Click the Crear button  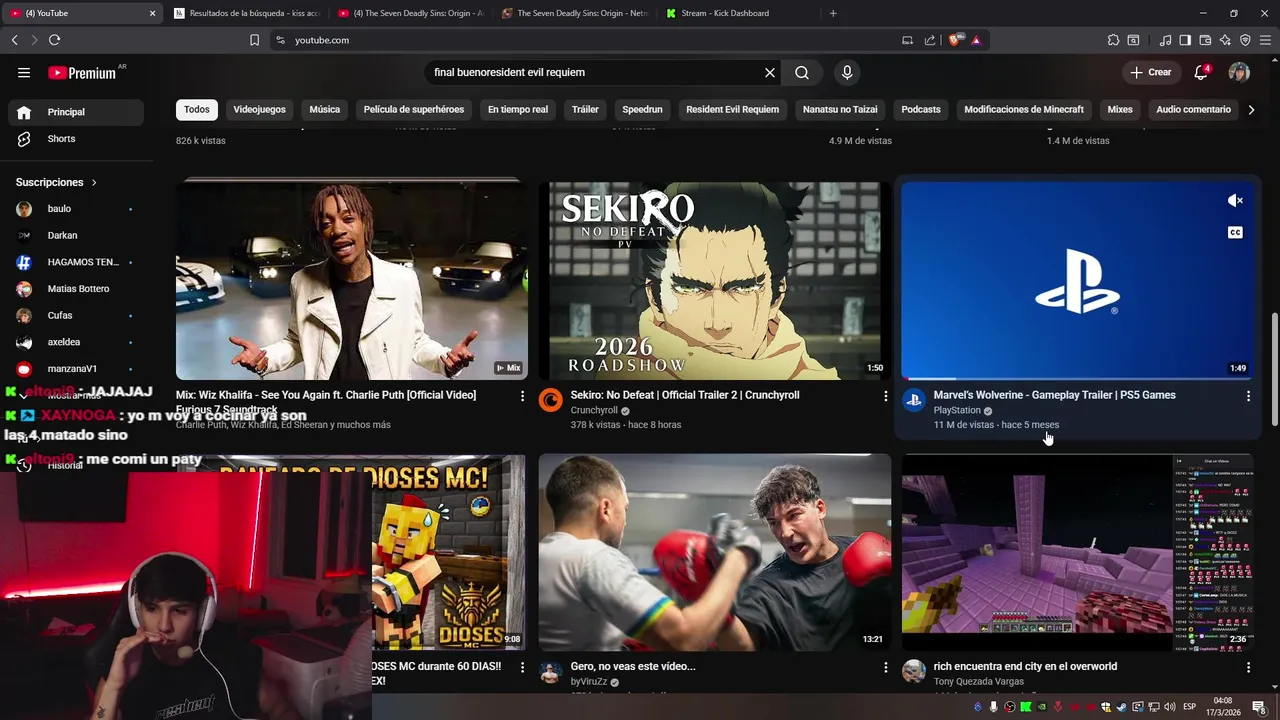point(1151,72)
